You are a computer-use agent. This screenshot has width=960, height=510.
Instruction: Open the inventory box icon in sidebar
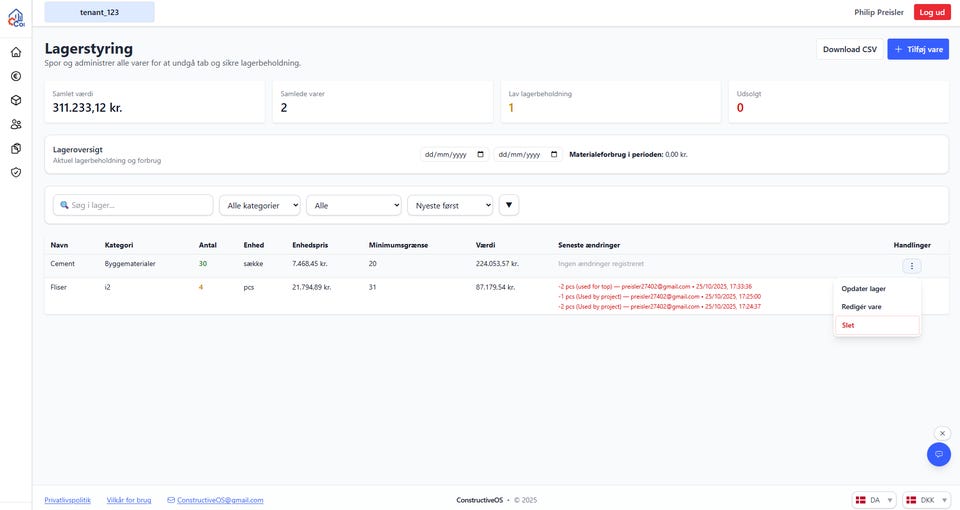(15, 100)
